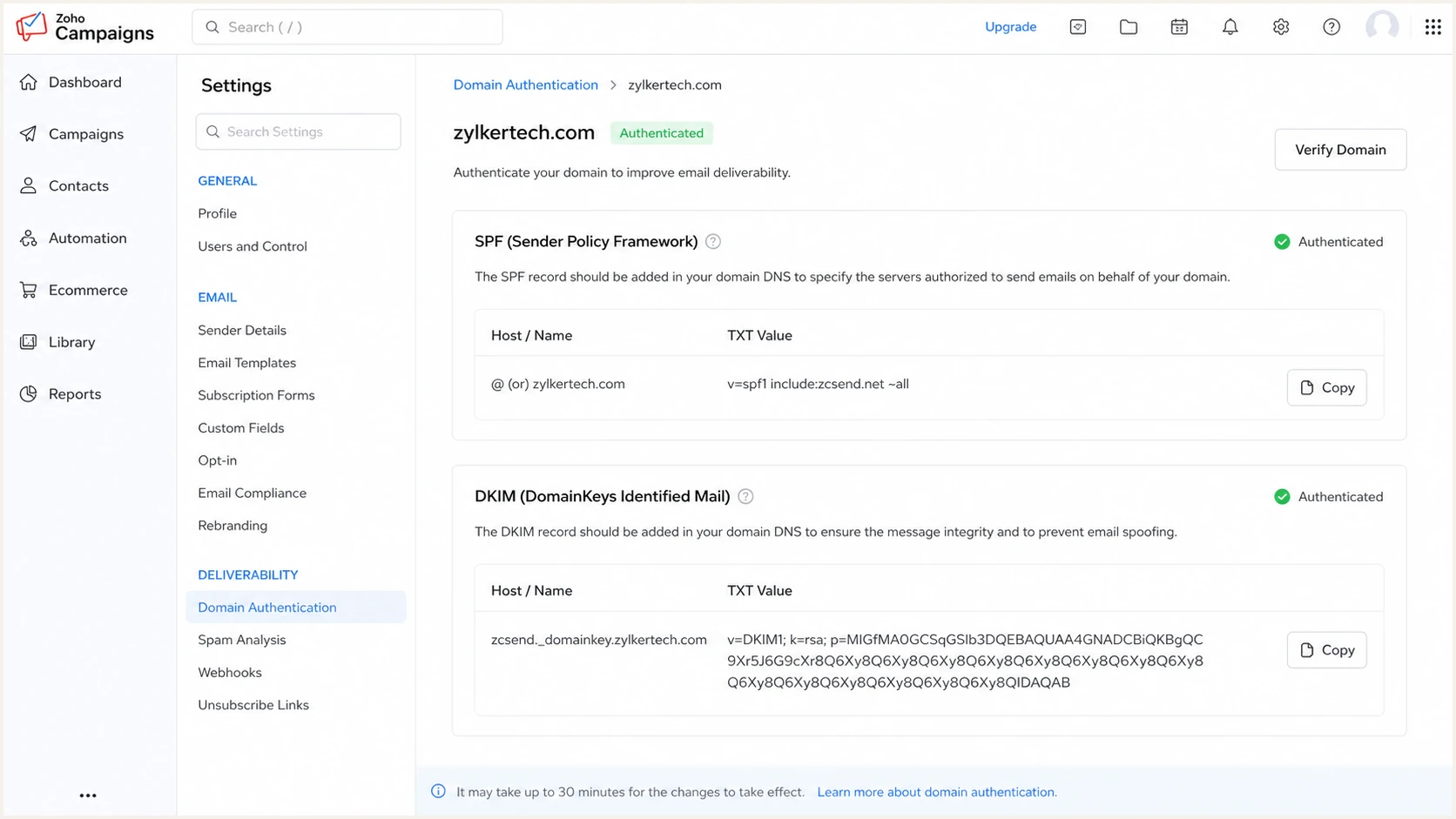
Task: Click the SPF help info icon
Action: [x=713, y=242]
